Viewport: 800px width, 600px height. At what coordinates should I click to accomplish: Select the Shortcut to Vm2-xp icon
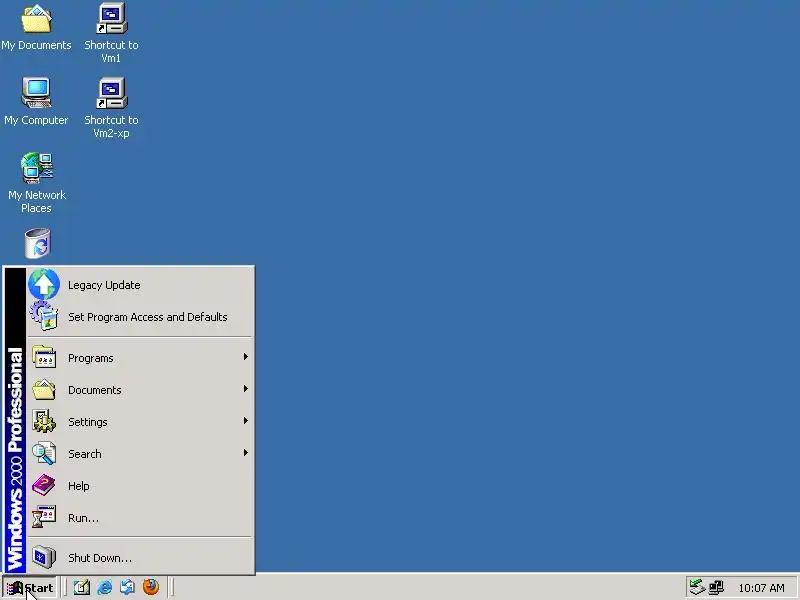coord(111,93)
